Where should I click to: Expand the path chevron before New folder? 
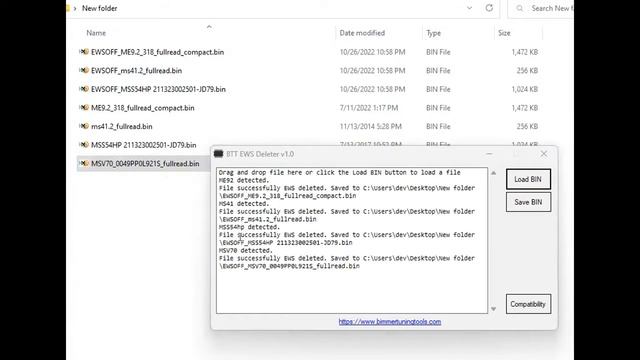point(75,8)
